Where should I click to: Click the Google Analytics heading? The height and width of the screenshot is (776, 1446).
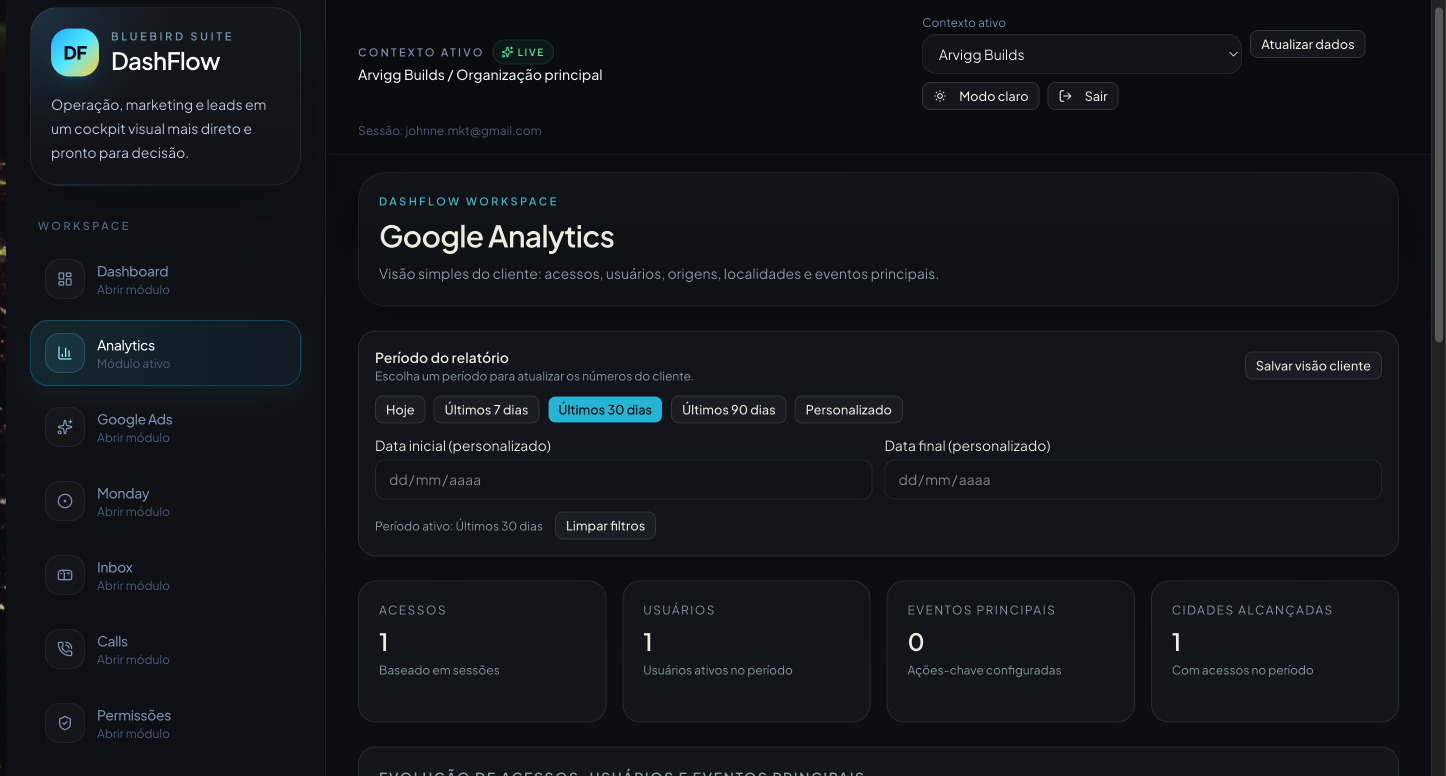click(497, 237)
